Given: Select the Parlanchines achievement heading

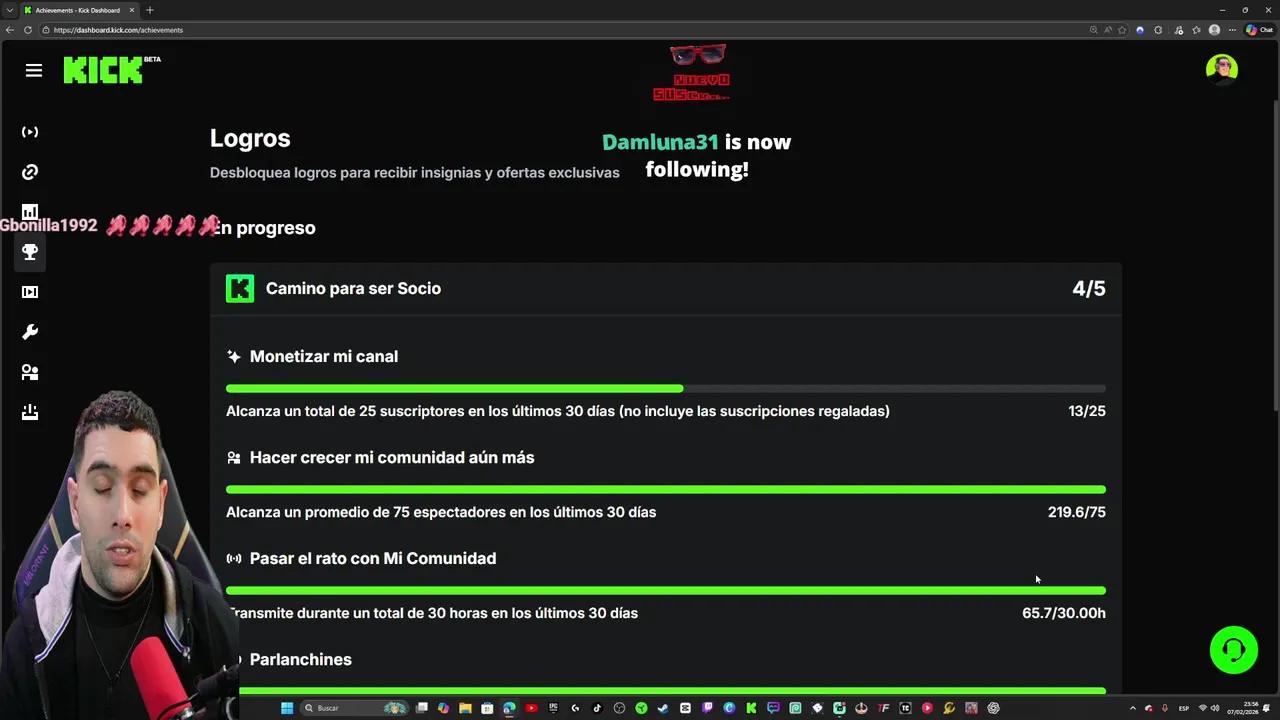Looking at the screenshot, I should (301, 659).
